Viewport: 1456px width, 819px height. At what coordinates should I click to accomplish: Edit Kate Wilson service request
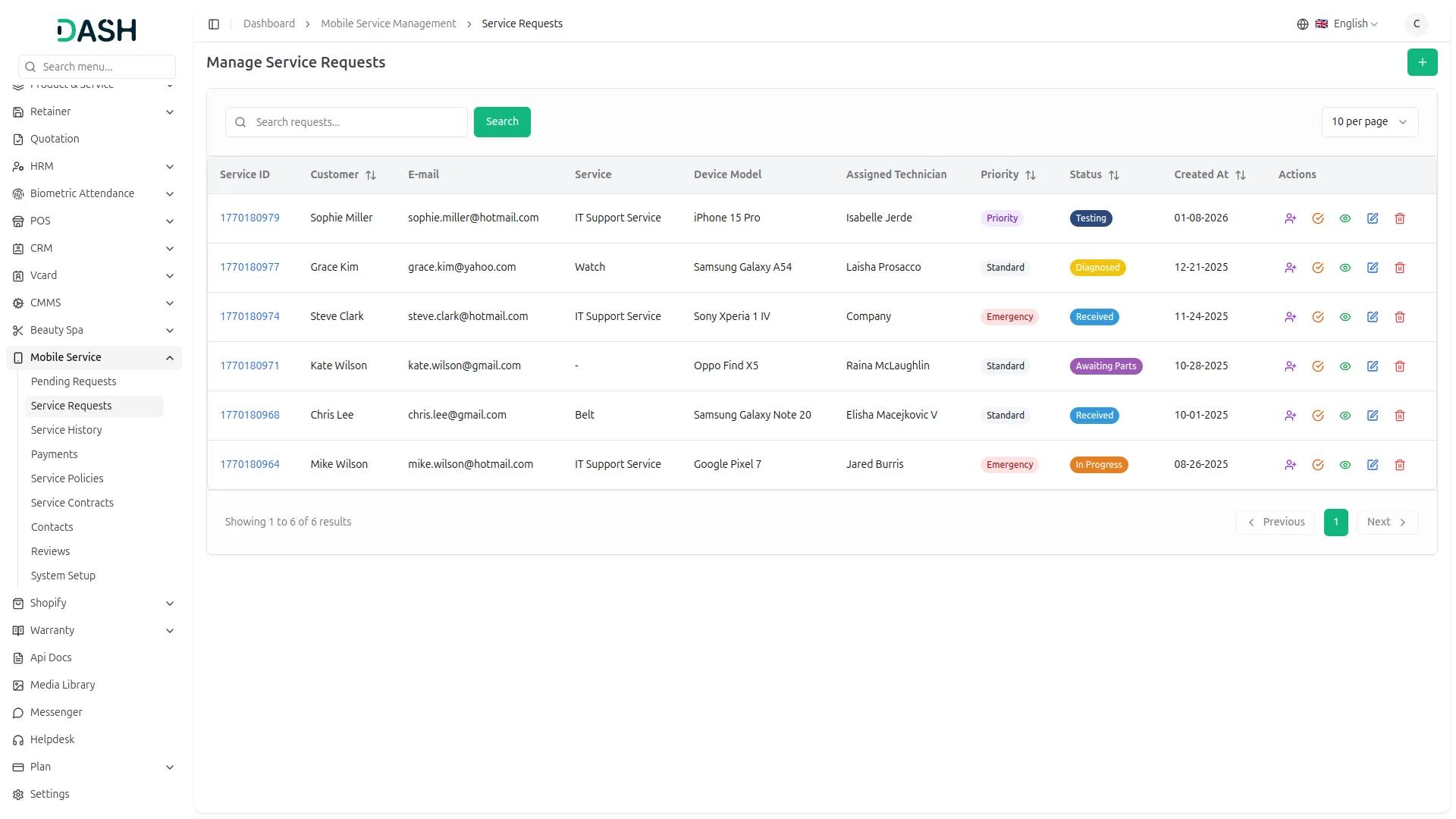1372,366
